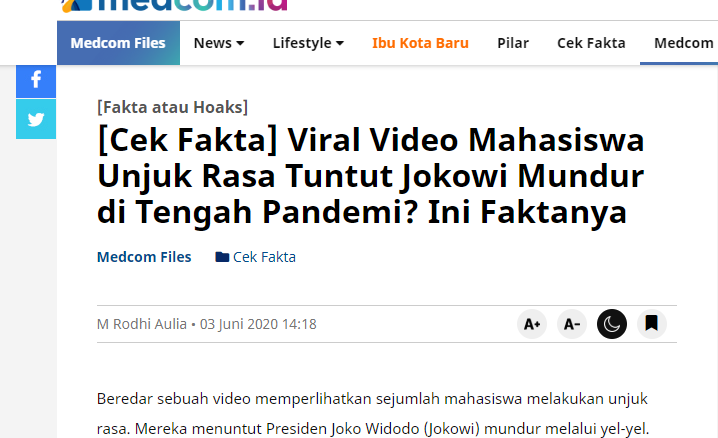Toggle dark mode moon icon
This screenshot has height=438, width=718.
[612, 324]
